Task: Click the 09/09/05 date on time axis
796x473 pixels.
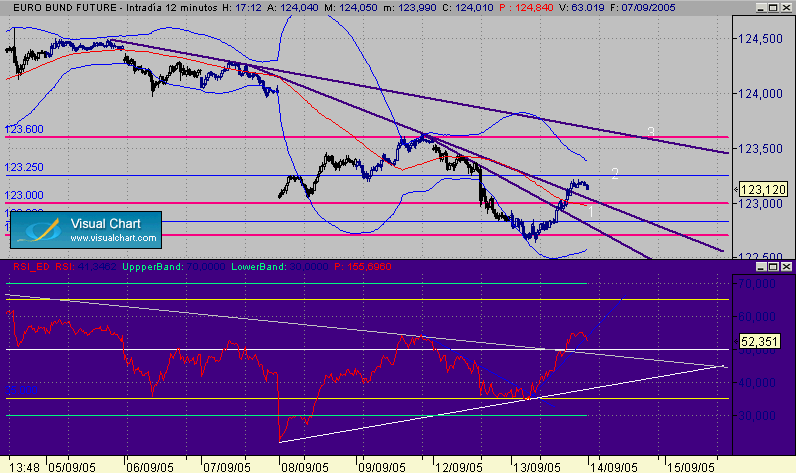Action: (382, 466)
